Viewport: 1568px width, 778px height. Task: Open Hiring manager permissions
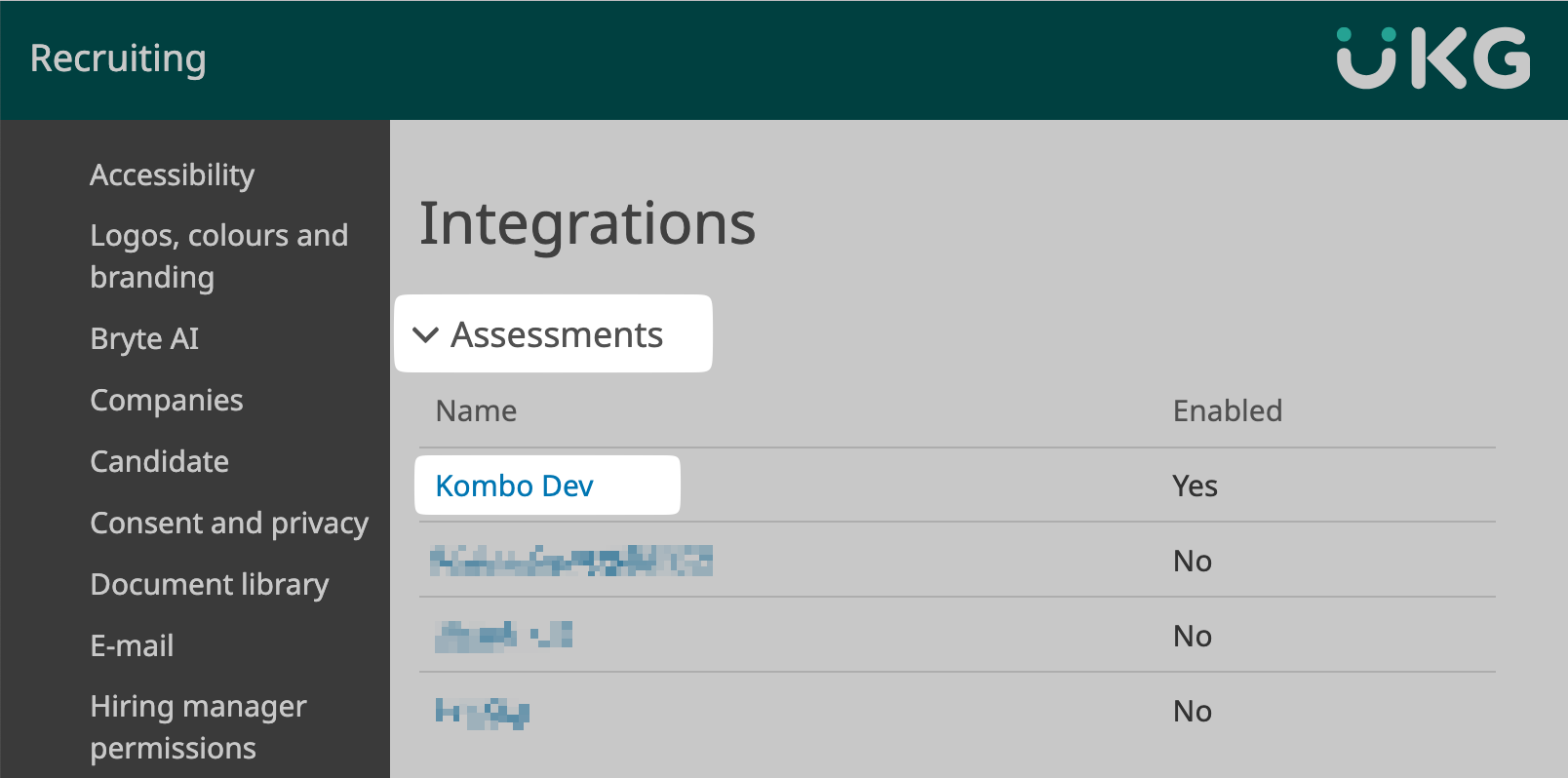198,726
